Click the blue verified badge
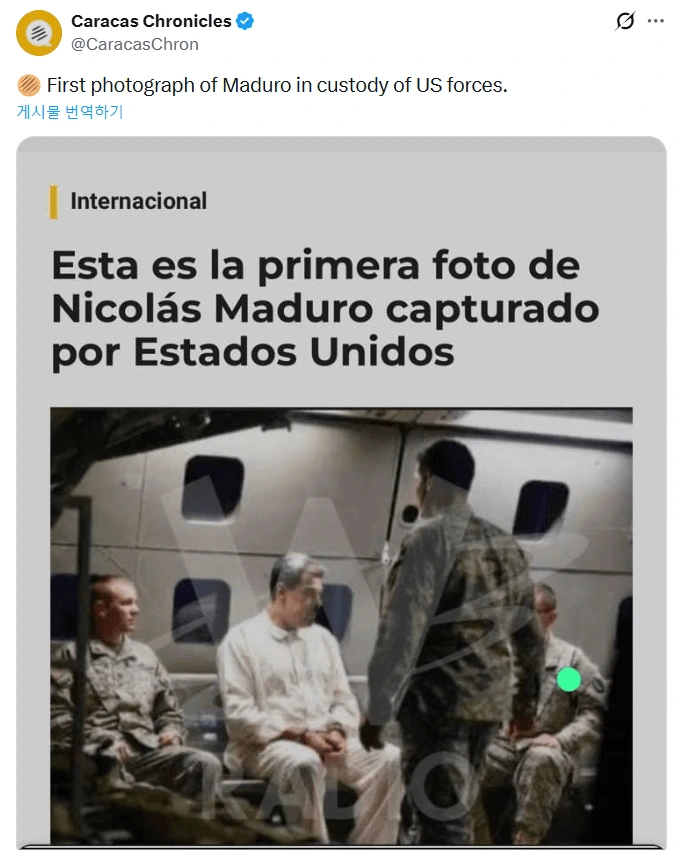Viewport: 683px width, 850px height. click(245, 21)
